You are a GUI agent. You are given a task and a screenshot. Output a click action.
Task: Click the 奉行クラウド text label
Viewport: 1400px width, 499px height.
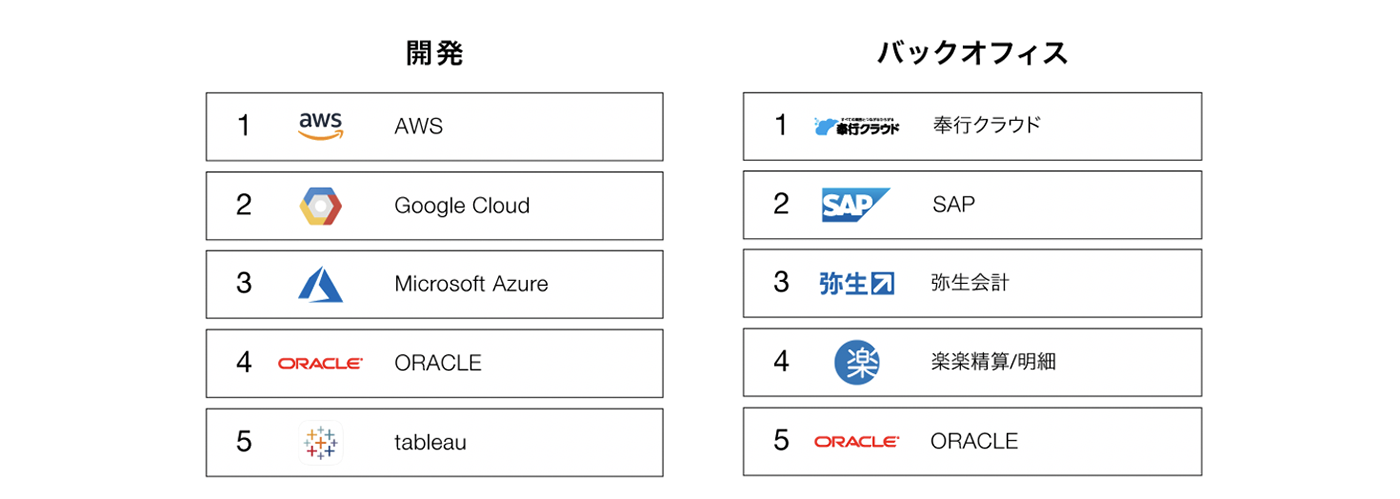[986, 125]
